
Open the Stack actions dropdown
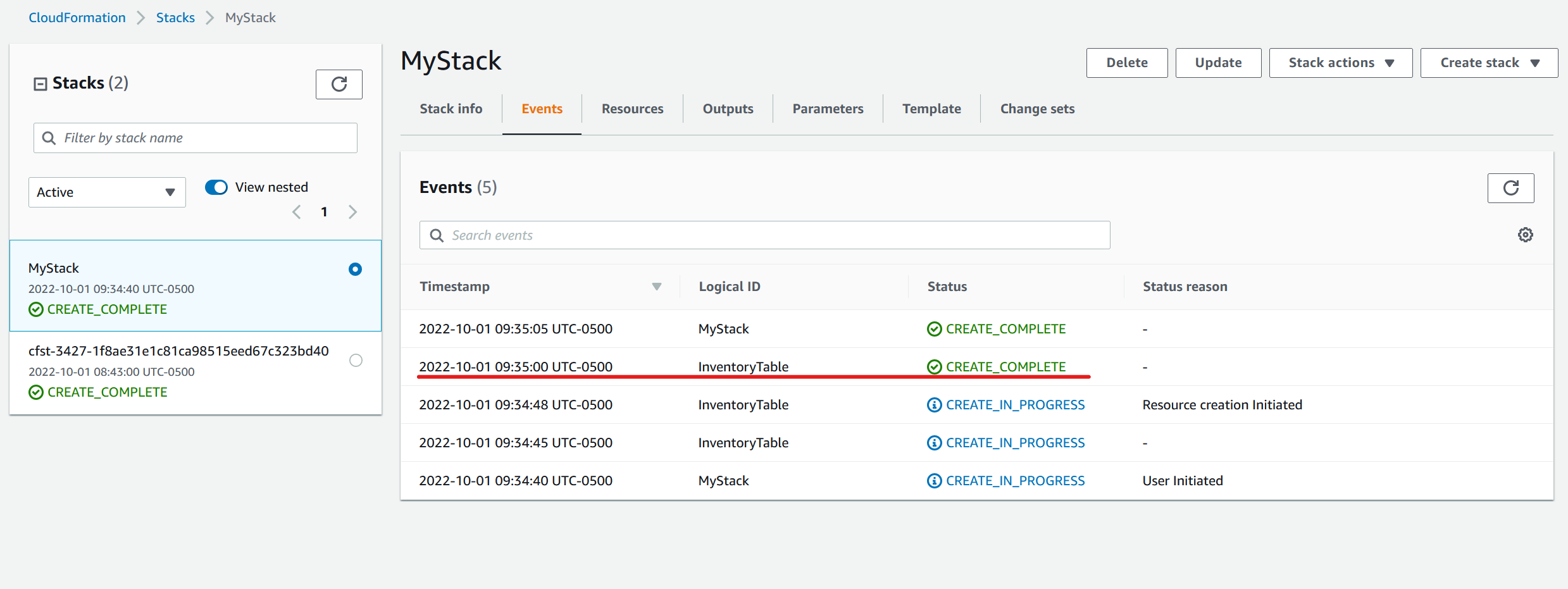point(1340,62)
